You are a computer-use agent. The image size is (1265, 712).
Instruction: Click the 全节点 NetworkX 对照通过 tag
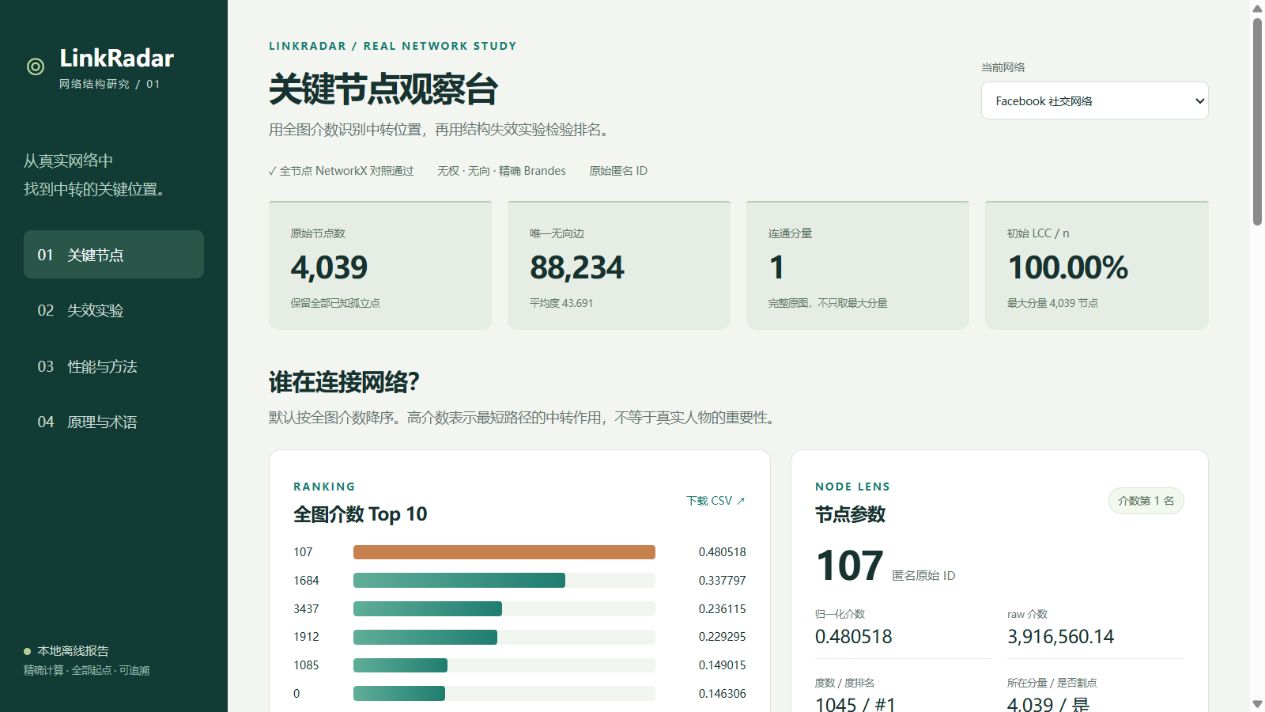coord(341,171)
